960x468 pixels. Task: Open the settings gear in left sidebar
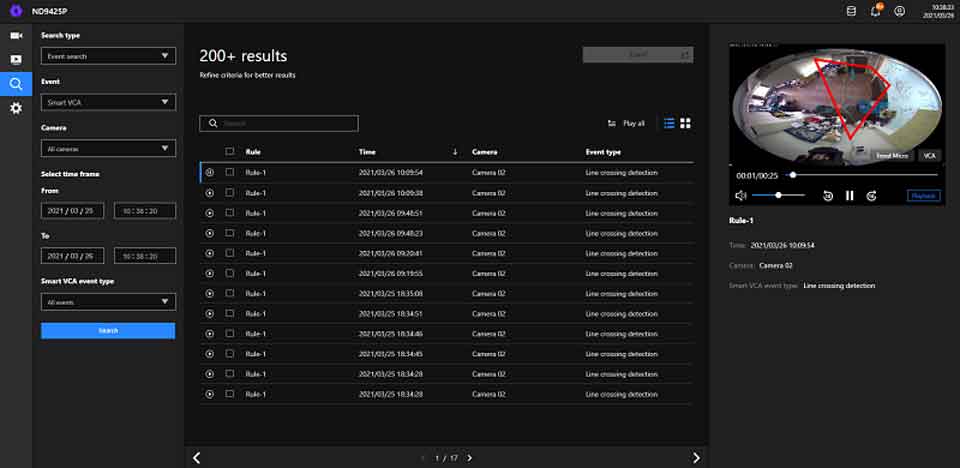click(x=16, y=107)
